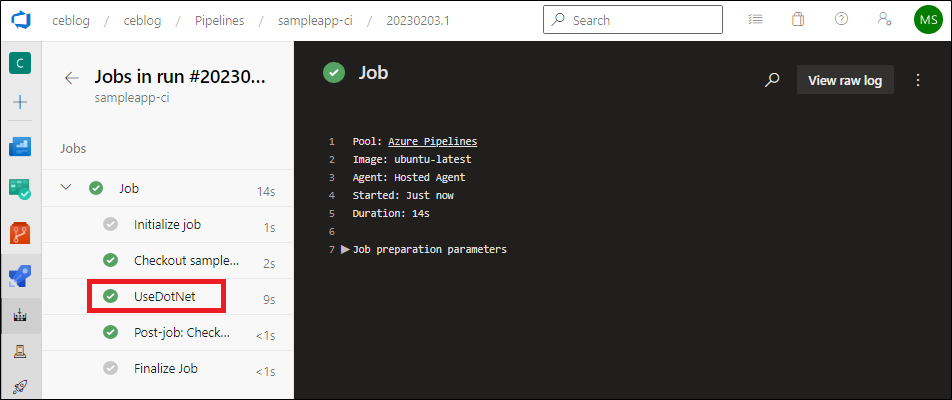Go back using the left arrow

(72, 78)
